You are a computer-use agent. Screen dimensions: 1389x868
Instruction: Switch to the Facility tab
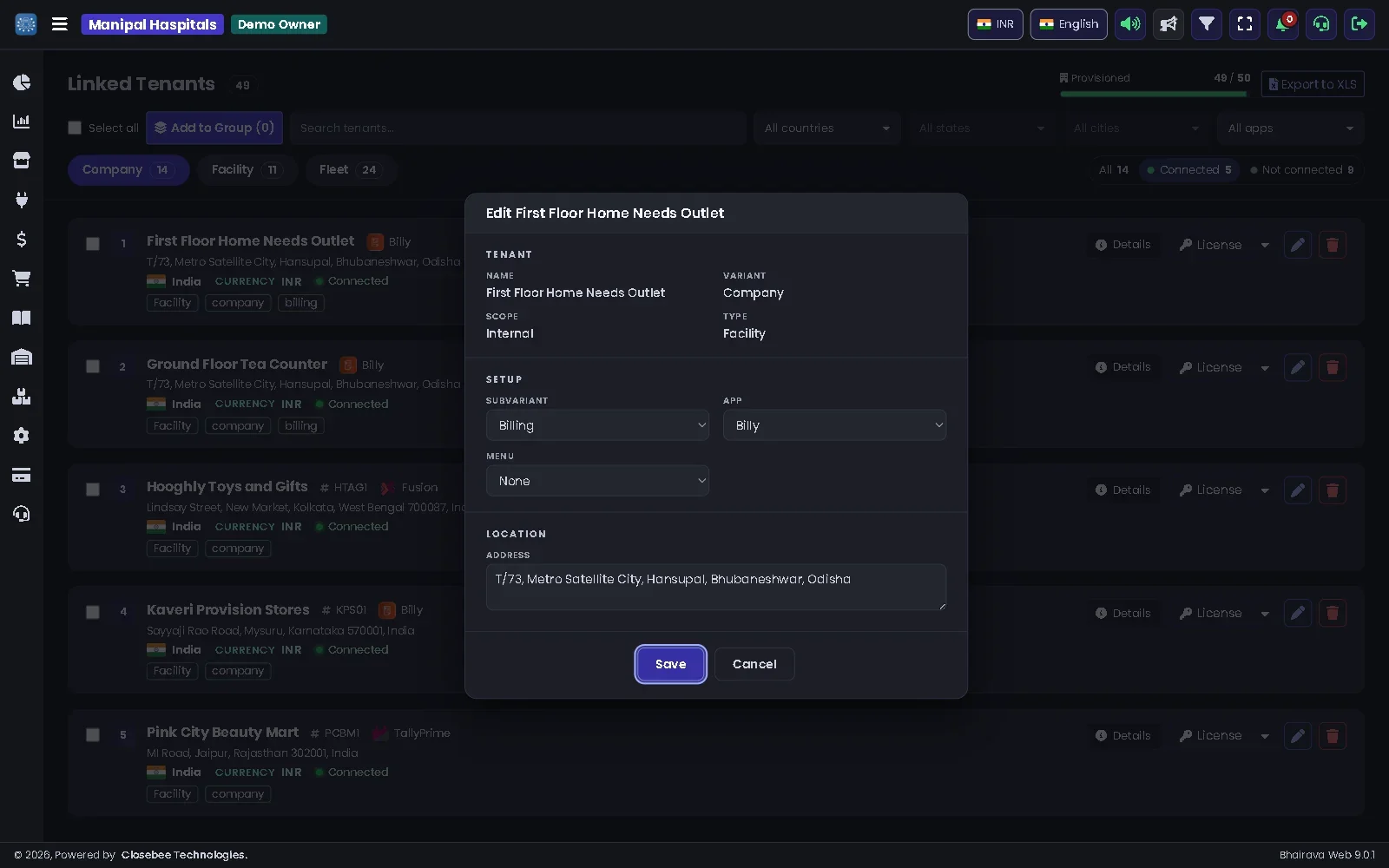click(247, 170)
